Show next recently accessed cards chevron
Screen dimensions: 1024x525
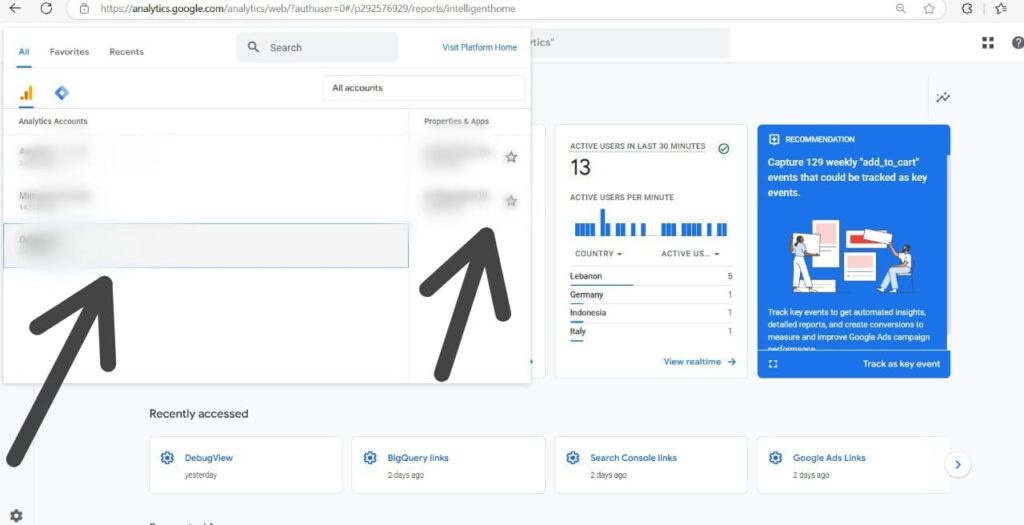[957, 465]
